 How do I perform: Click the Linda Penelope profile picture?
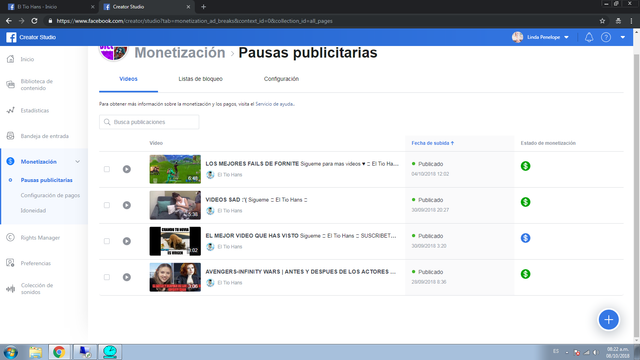(x=517, y=37)
